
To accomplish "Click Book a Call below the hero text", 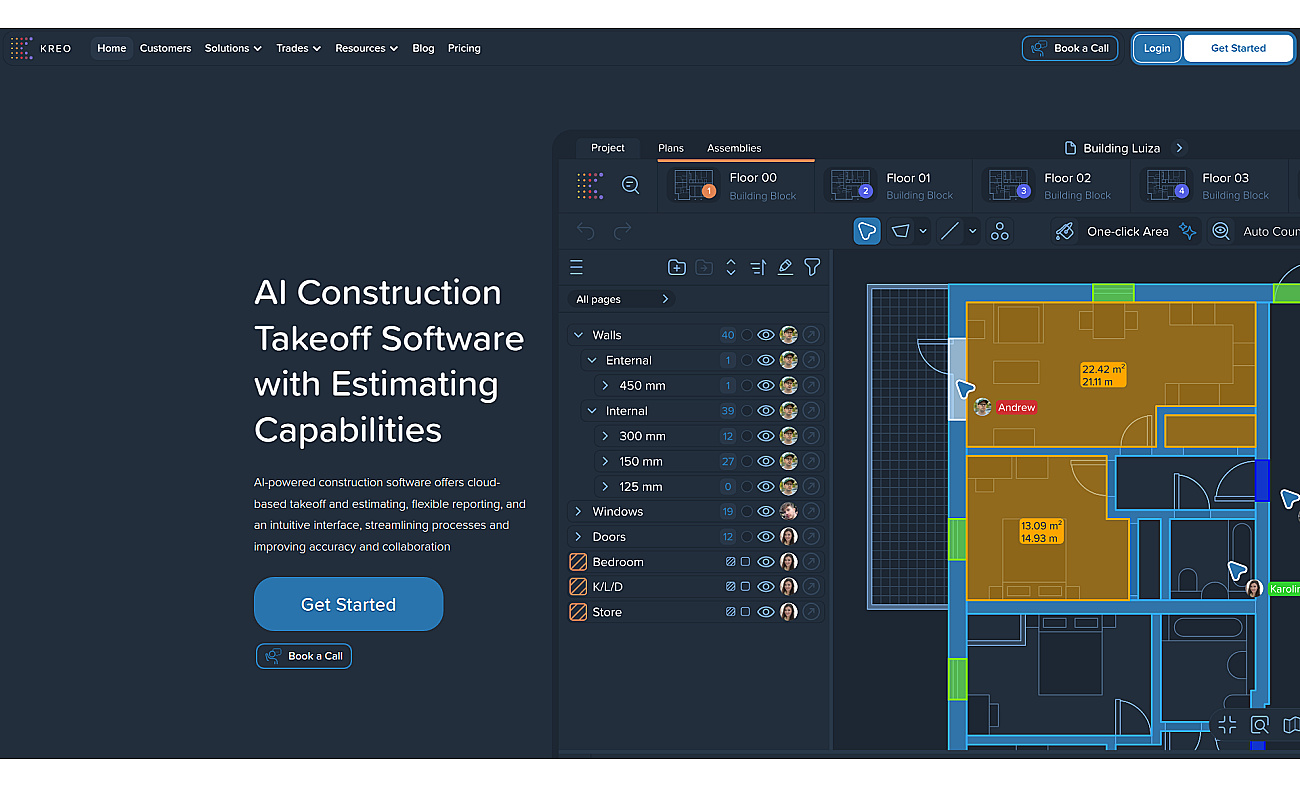I will click(x=304, y=656).
